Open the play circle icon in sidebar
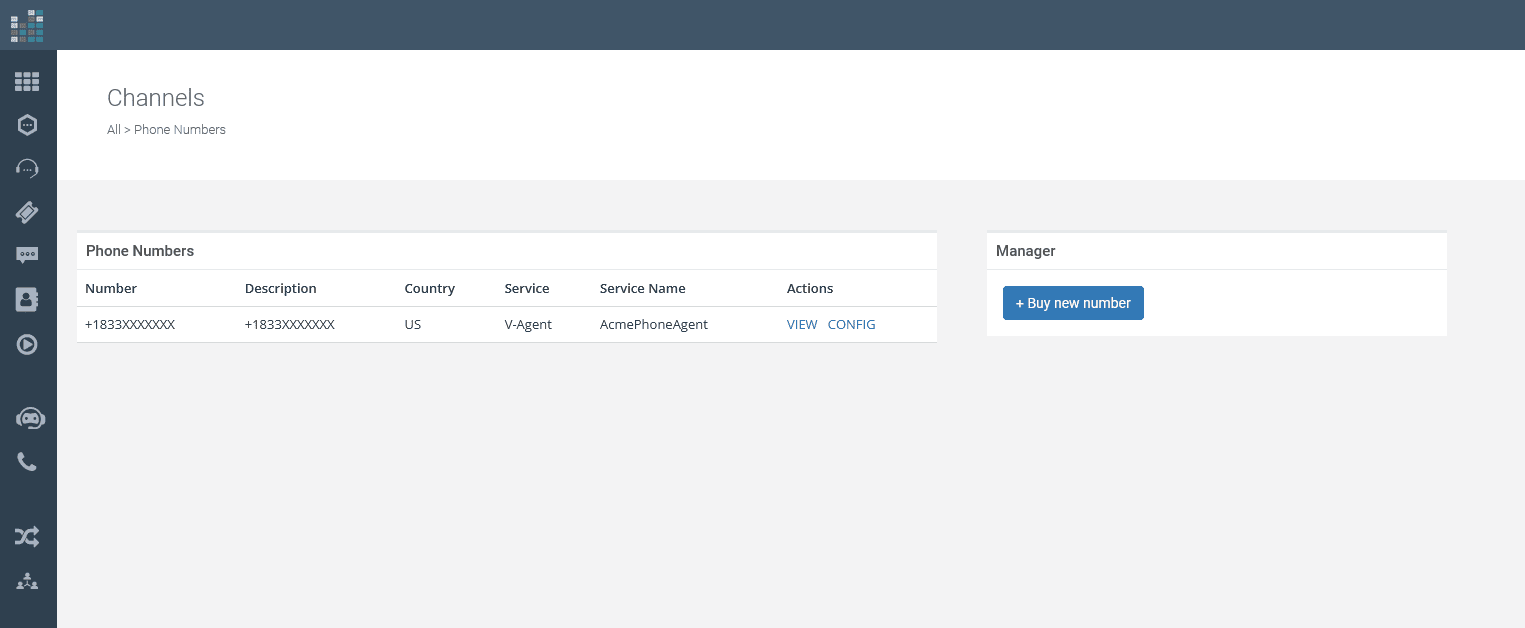Viewport: 1525px width, 628px height. pyautogui.click(x=27, y=345)
